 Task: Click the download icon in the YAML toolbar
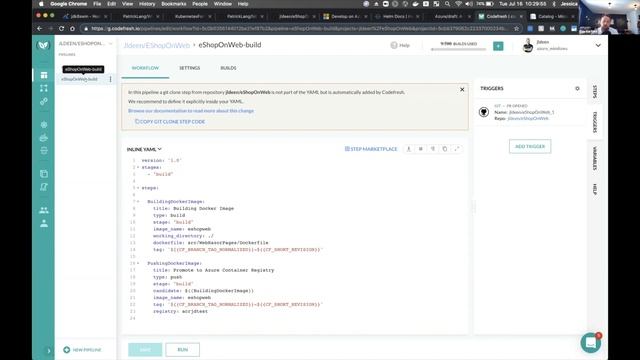pos(409,149)
